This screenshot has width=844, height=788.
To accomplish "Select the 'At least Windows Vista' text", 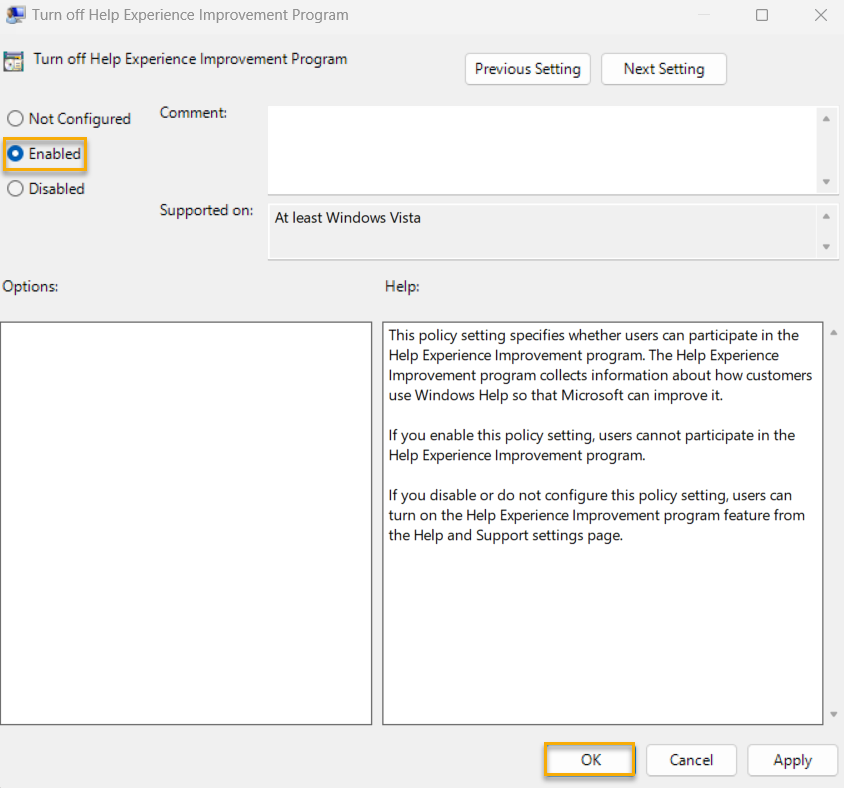I will 347,217.
